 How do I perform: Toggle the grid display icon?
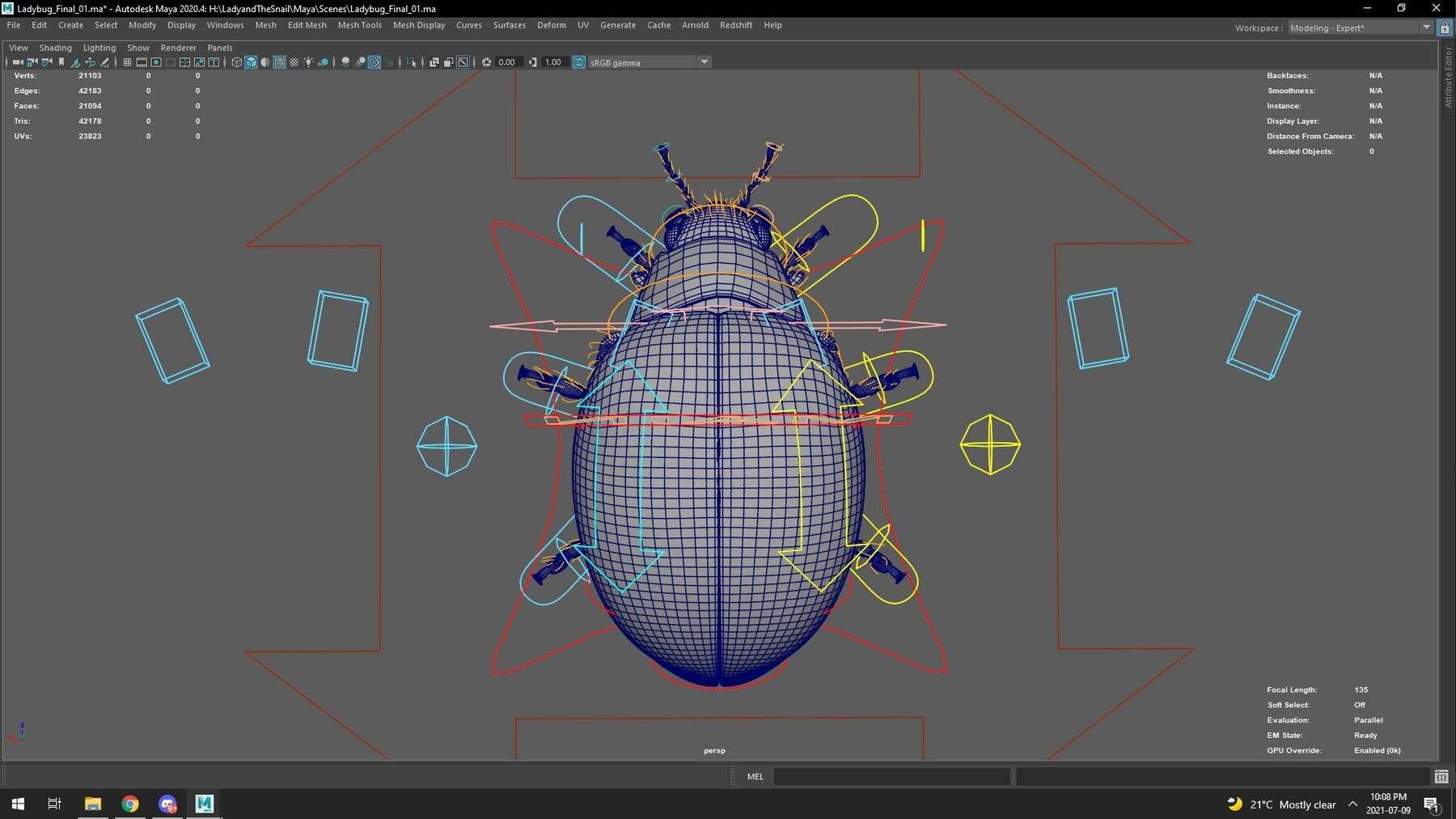point(126,62)
